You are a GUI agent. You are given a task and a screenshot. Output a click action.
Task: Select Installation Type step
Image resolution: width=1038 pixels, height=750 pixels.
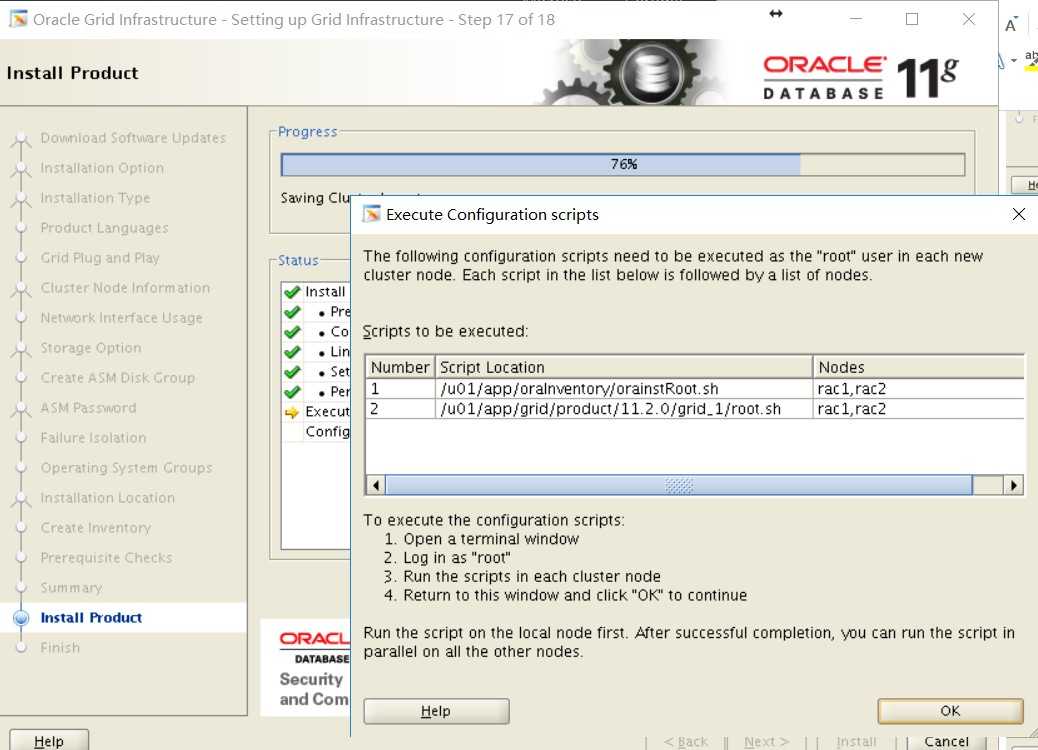click(95, 198)
